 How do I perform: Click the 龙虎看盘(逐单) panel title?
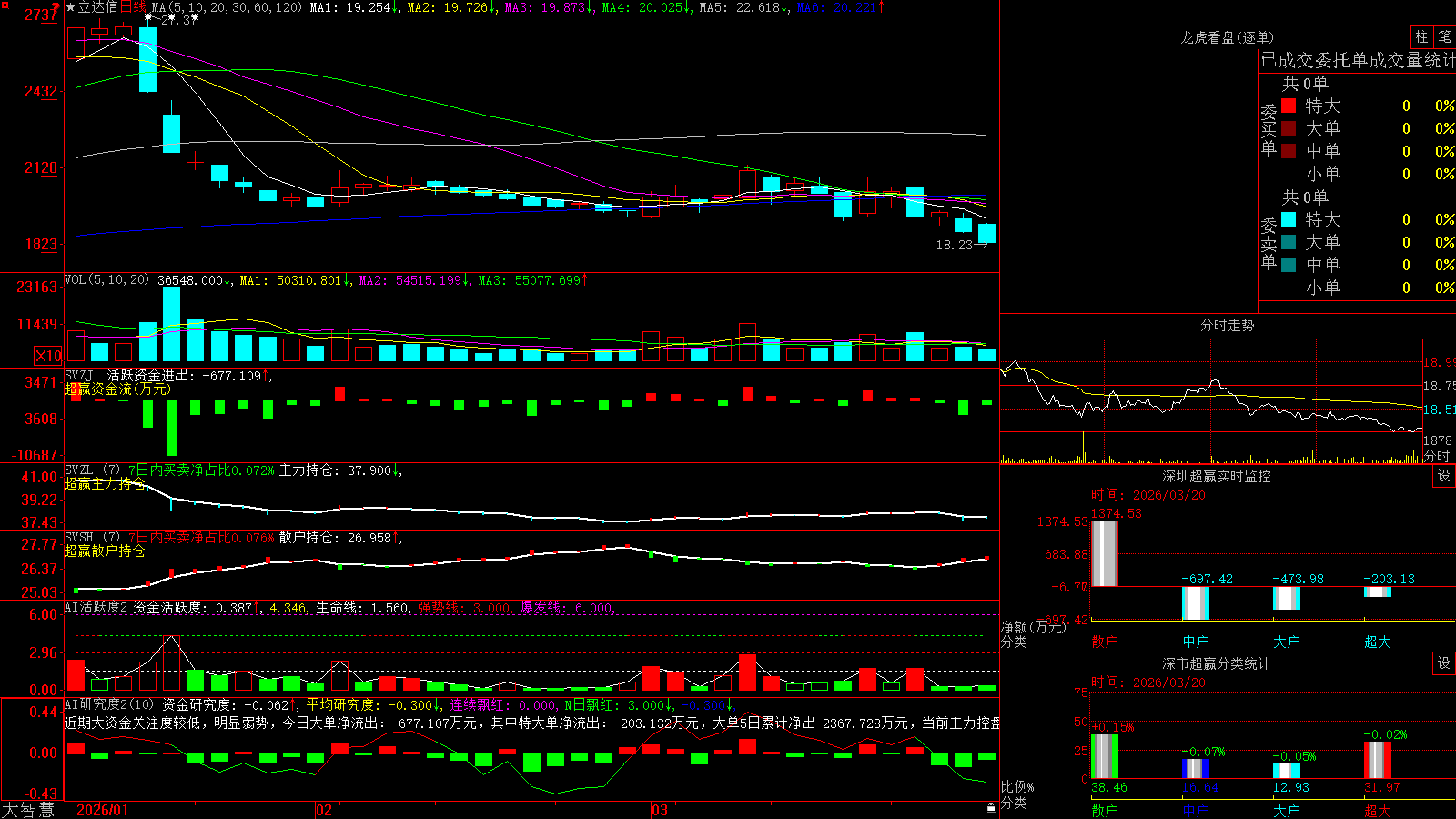pyautogui.click(x=1227, y=37)
